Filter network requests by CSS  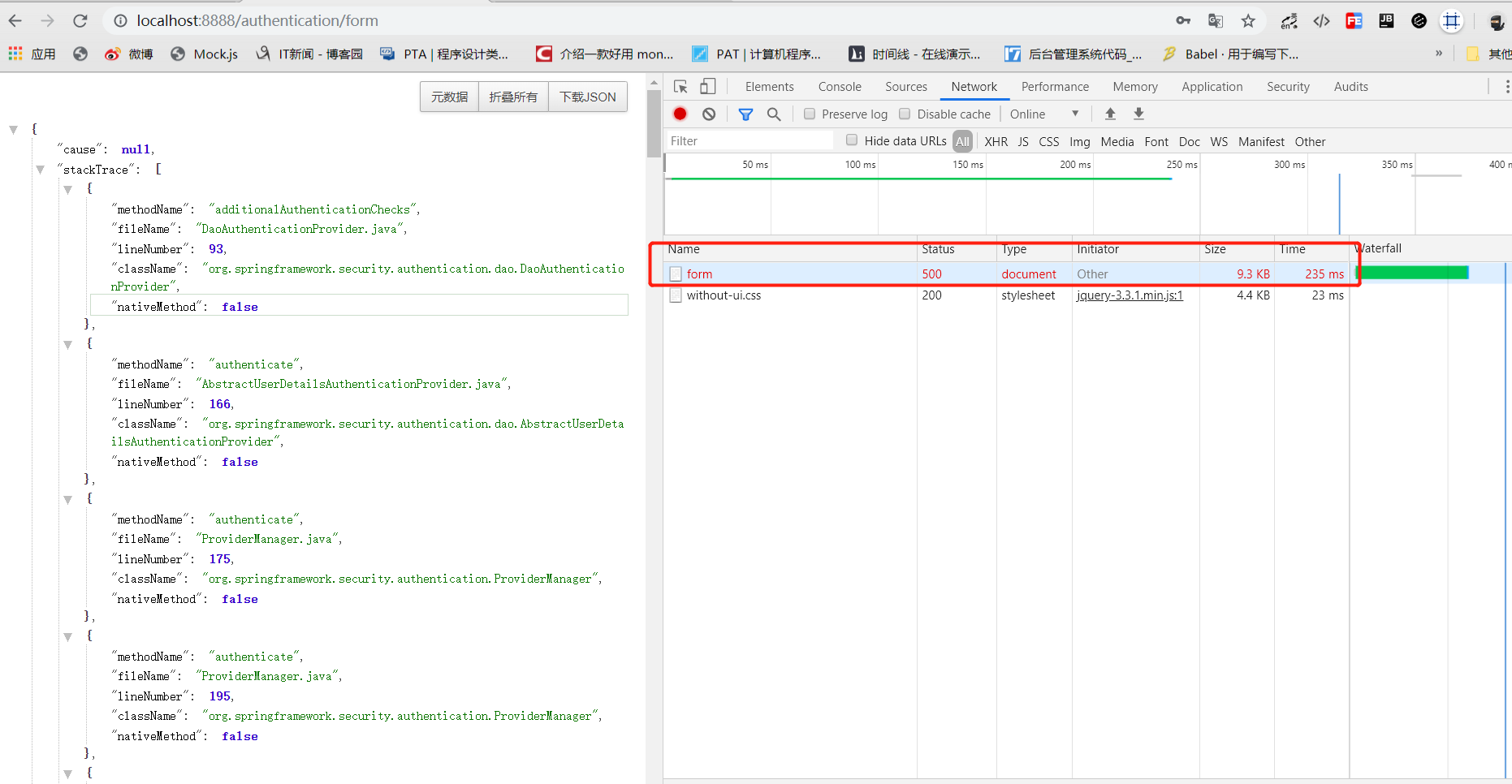(x=1049, y=141)
